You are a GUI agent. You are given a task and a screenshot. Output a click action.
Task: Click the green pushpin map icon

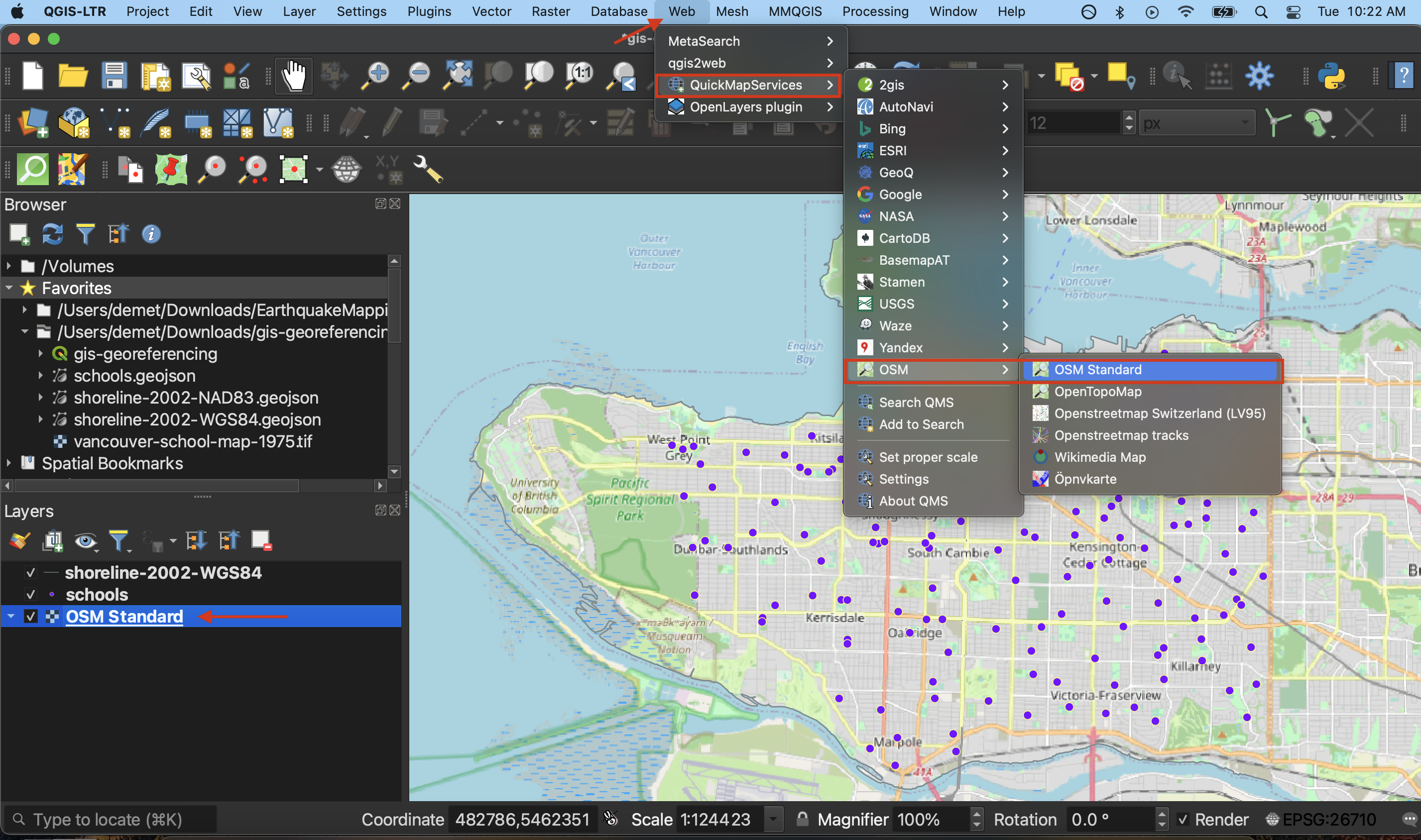coord(172,169)
